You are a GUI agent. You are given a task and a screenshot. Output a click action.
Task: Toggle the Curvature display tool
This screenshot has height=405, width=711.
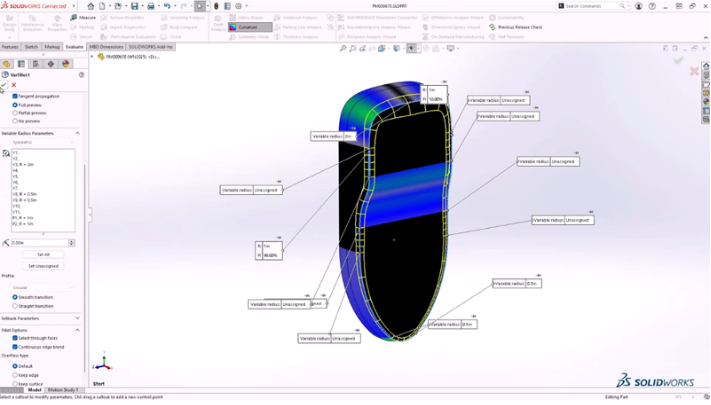(249, 27)
